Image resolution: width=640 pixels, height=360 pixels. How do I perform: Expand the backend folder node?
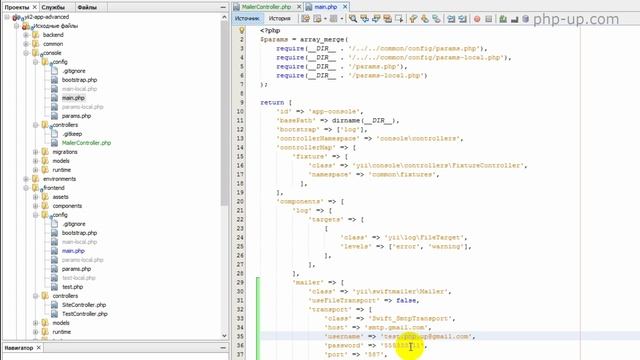point(26,35)
